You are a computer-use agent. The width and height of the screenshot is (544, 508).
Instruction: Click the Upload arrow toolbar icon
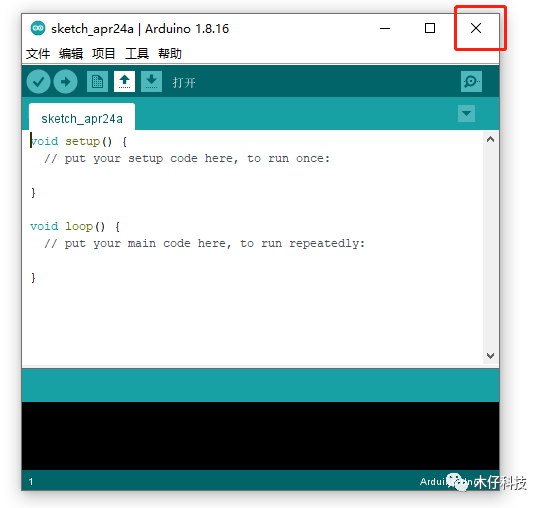(x=65, y=82)
